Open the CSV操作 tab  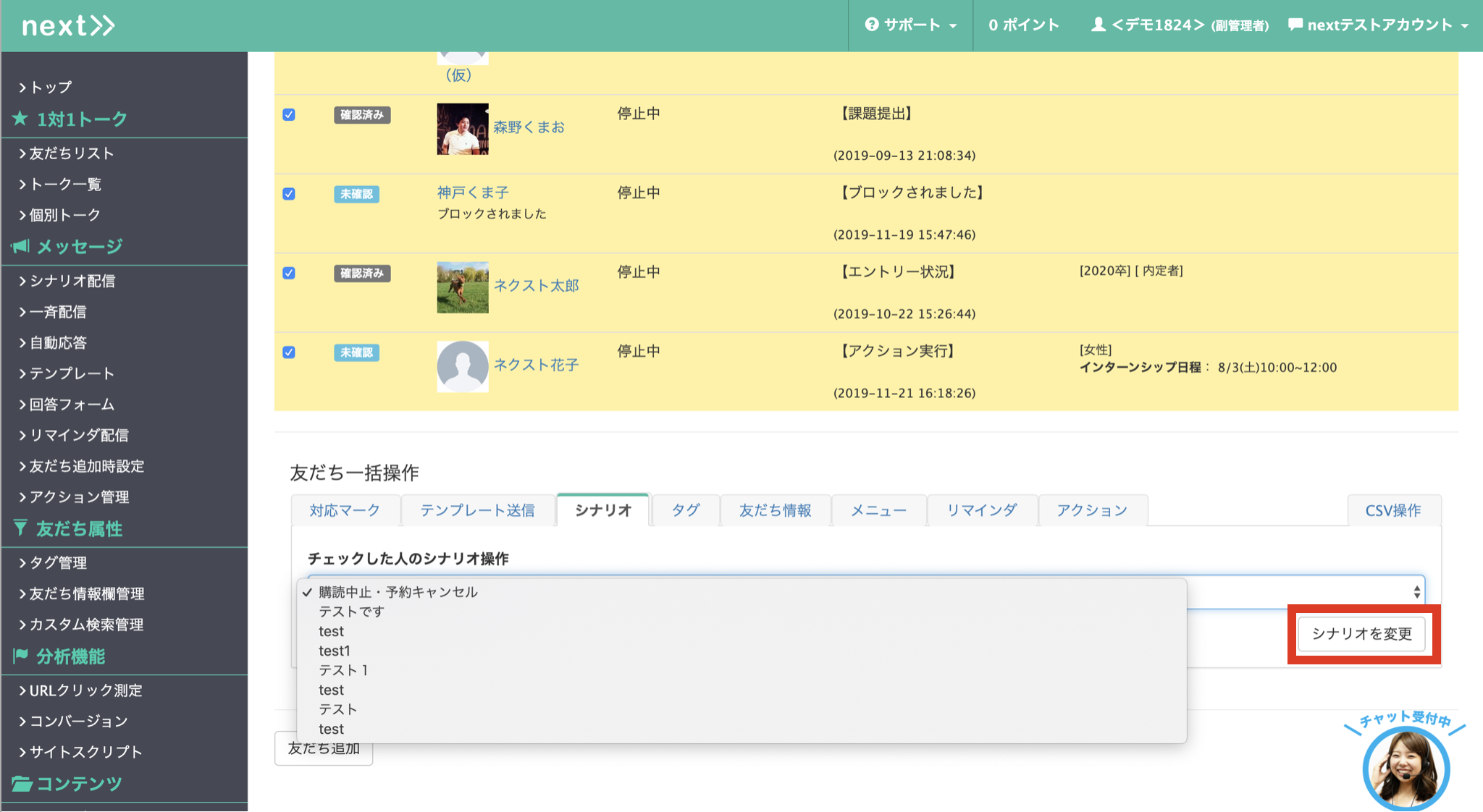click(x=1393, y=510)
